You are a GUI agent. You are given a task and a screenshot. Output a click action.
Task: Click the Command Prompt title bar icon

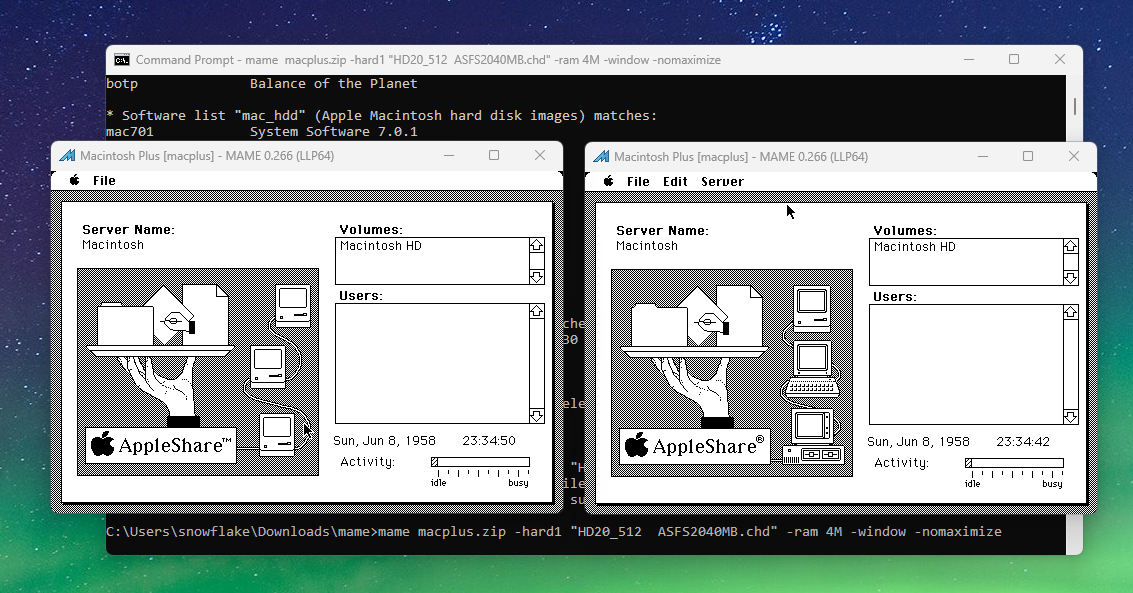pos(122,60)
